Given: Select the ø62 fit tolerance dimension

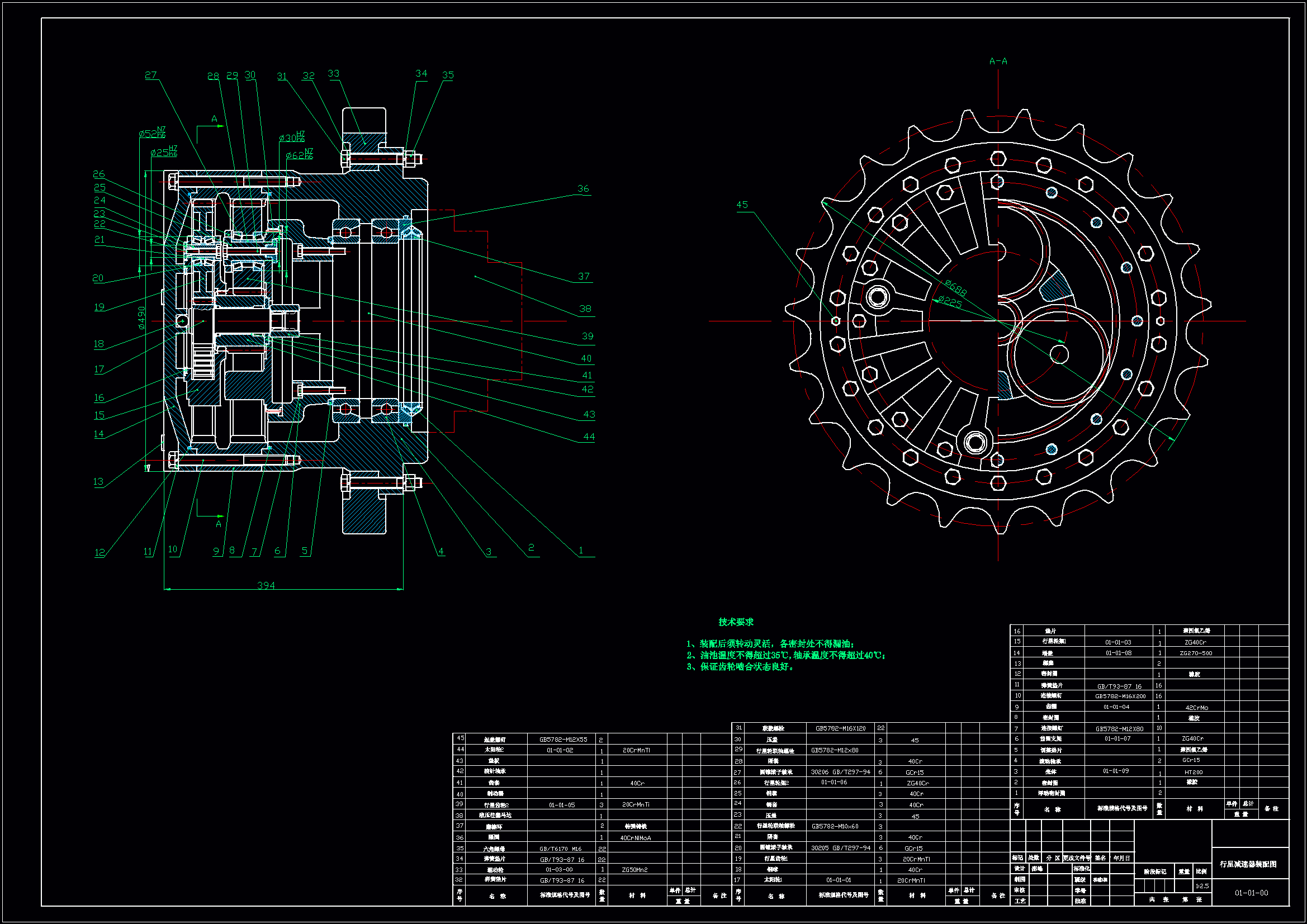Looking at the screenshot, I should 299,155.
